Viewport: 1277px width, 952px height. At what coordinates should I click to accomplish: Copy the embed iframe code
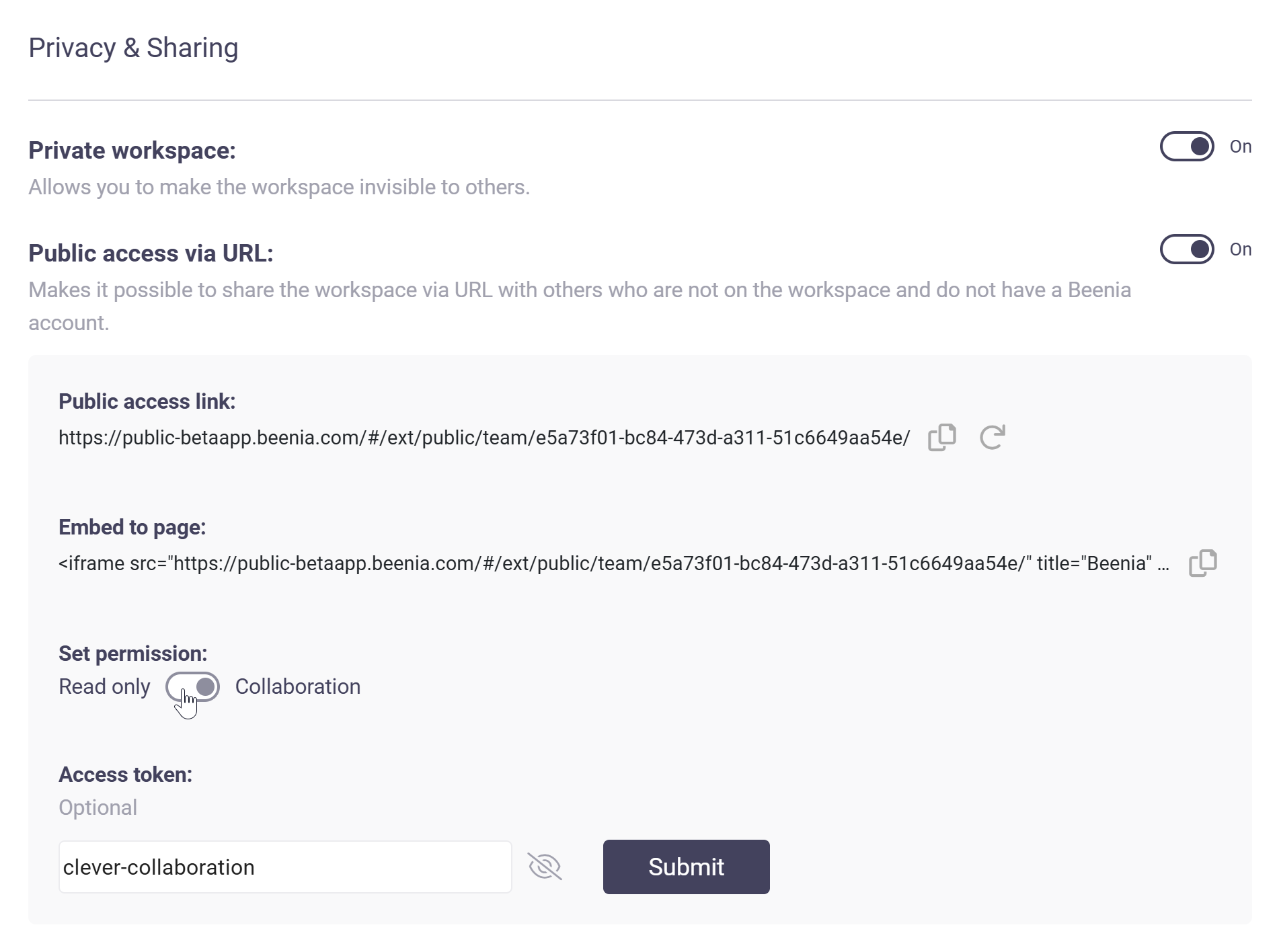[x=1202, y=563]
